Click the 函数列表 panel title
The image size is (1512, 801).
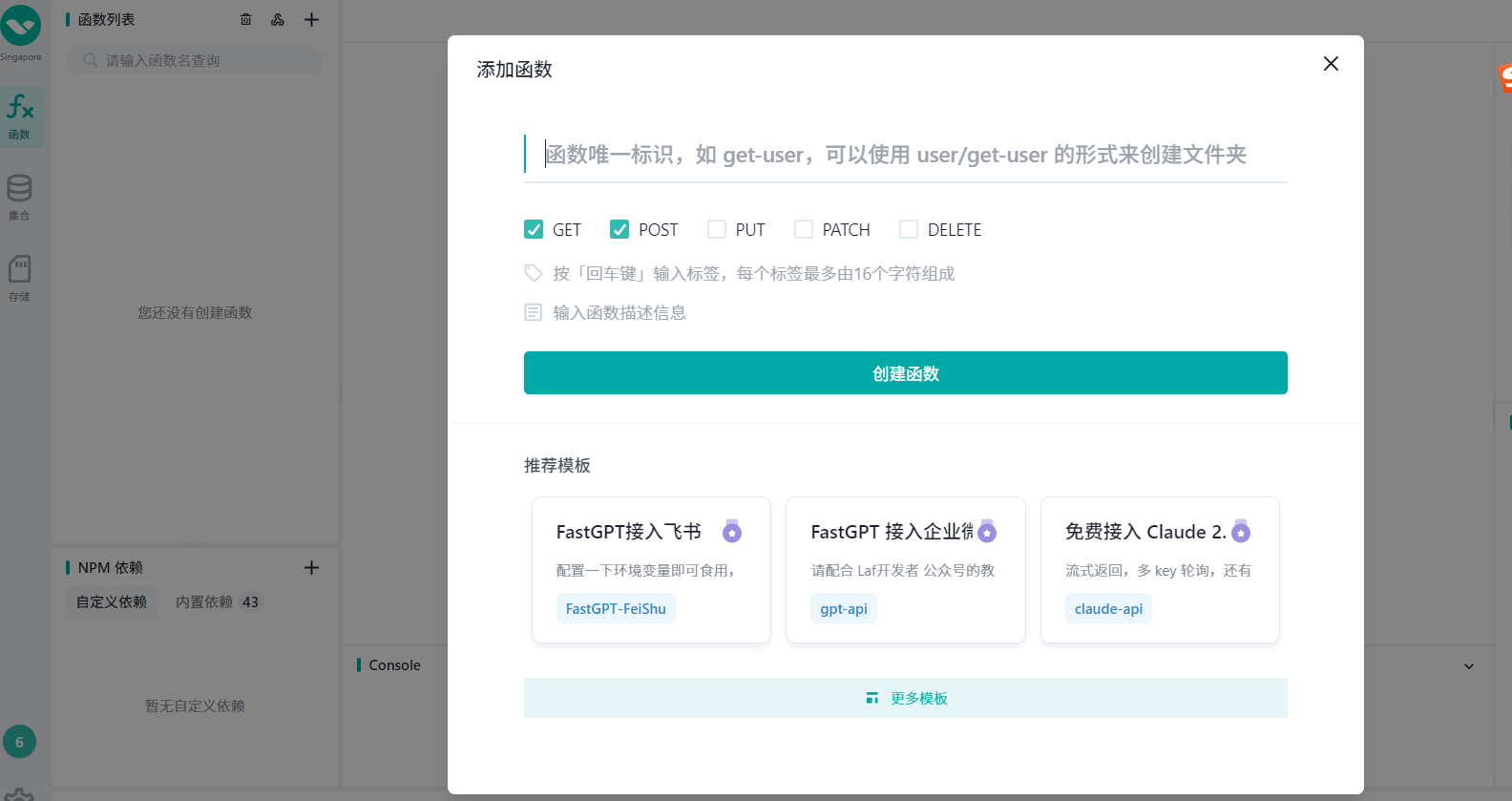tap(106, 19)
